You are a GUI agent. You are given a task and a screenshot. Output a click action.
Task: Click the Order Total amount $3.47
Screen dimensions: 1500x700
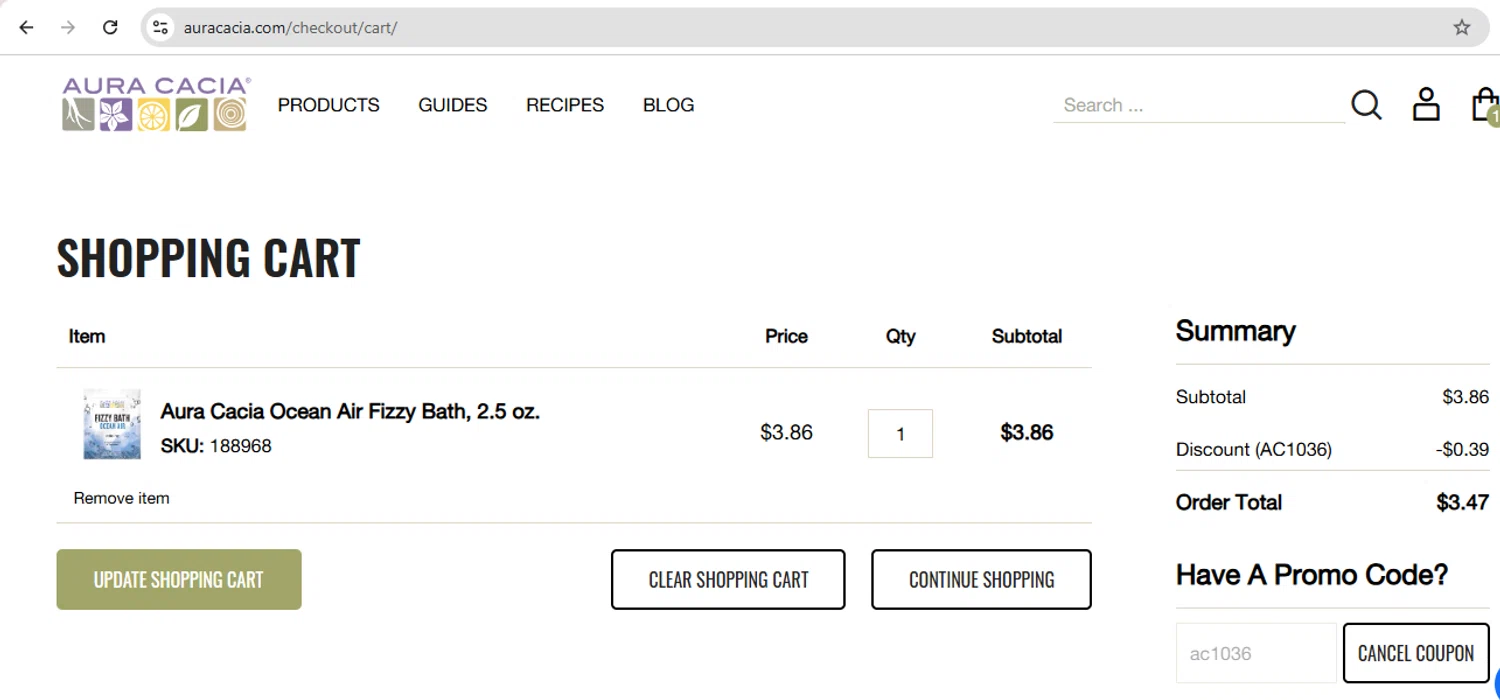click(x=1463, y=502)
